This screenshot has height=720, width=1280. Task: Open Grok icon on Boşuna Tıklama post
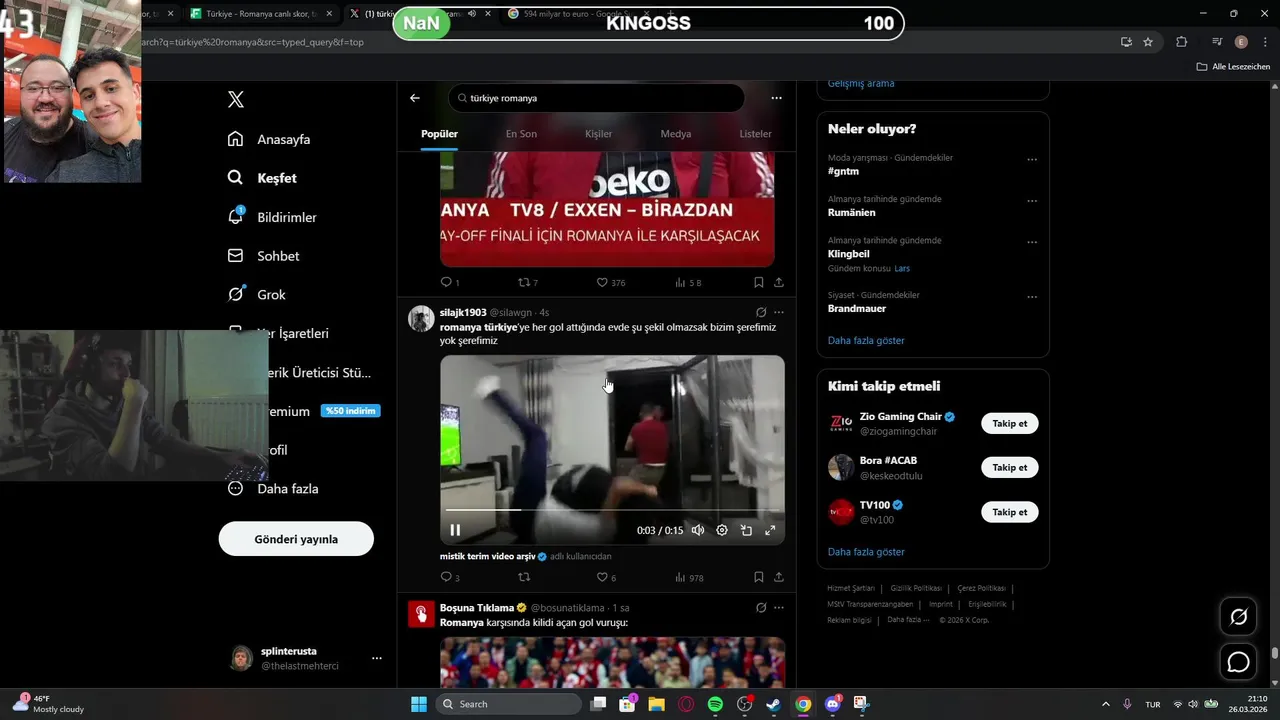pos(761,607)
